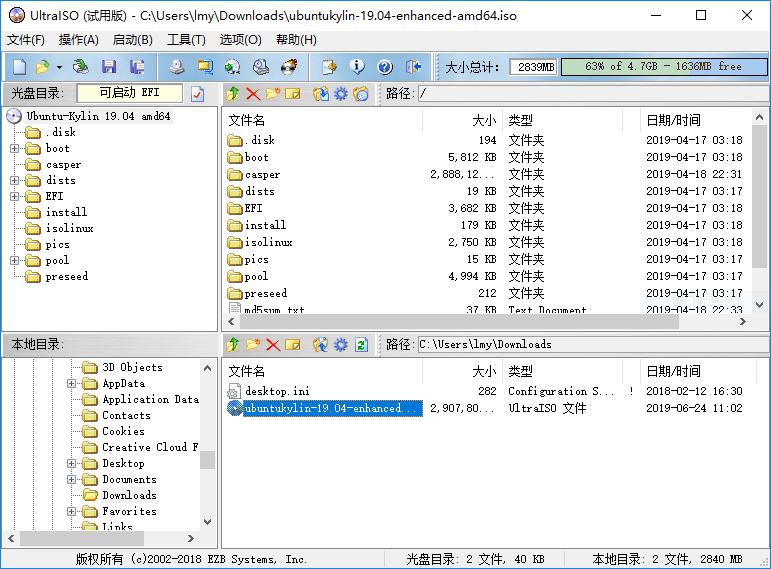This screenshot has height=569, width=771.
Task: Click the Open CD/DVD toolbar icon
Action: click(80, 67)
